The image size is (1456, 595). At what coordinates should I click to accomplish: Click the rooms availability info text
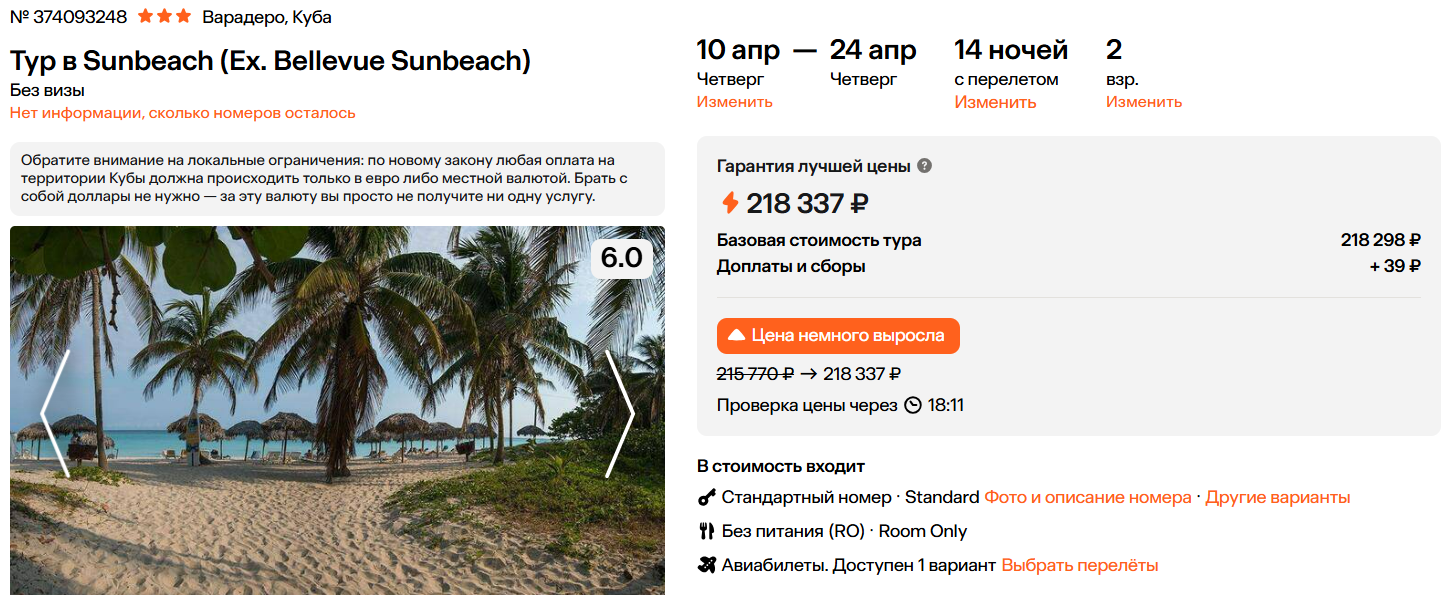coord(182,113)
